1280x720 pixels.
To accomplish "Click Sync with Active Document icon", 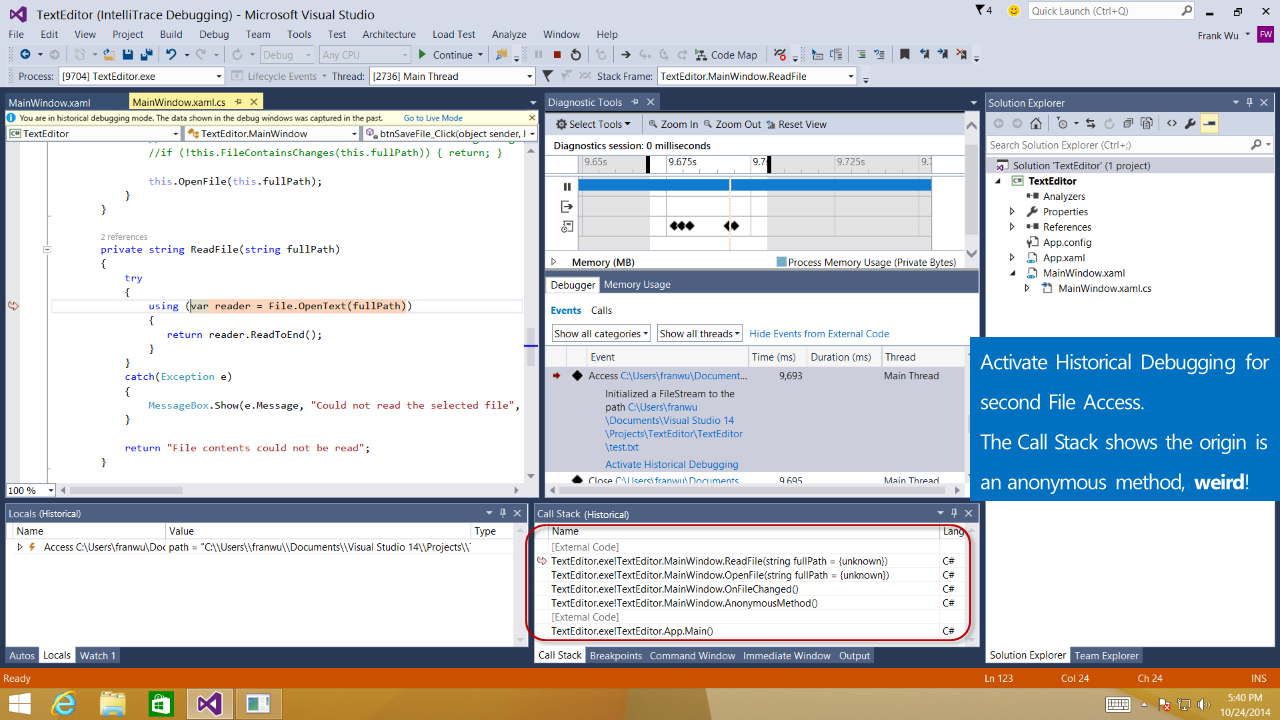I will [x=1090, y=124].
